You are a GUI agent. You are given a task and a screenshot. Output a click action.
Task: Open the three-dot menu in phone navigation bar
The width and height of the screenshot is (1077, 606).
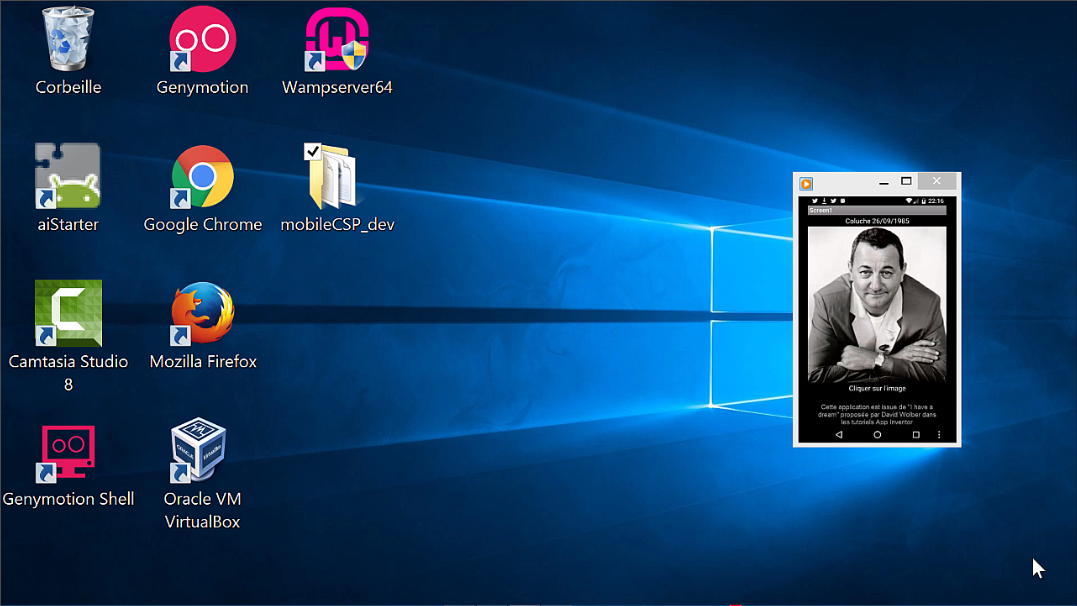[939, 434]
